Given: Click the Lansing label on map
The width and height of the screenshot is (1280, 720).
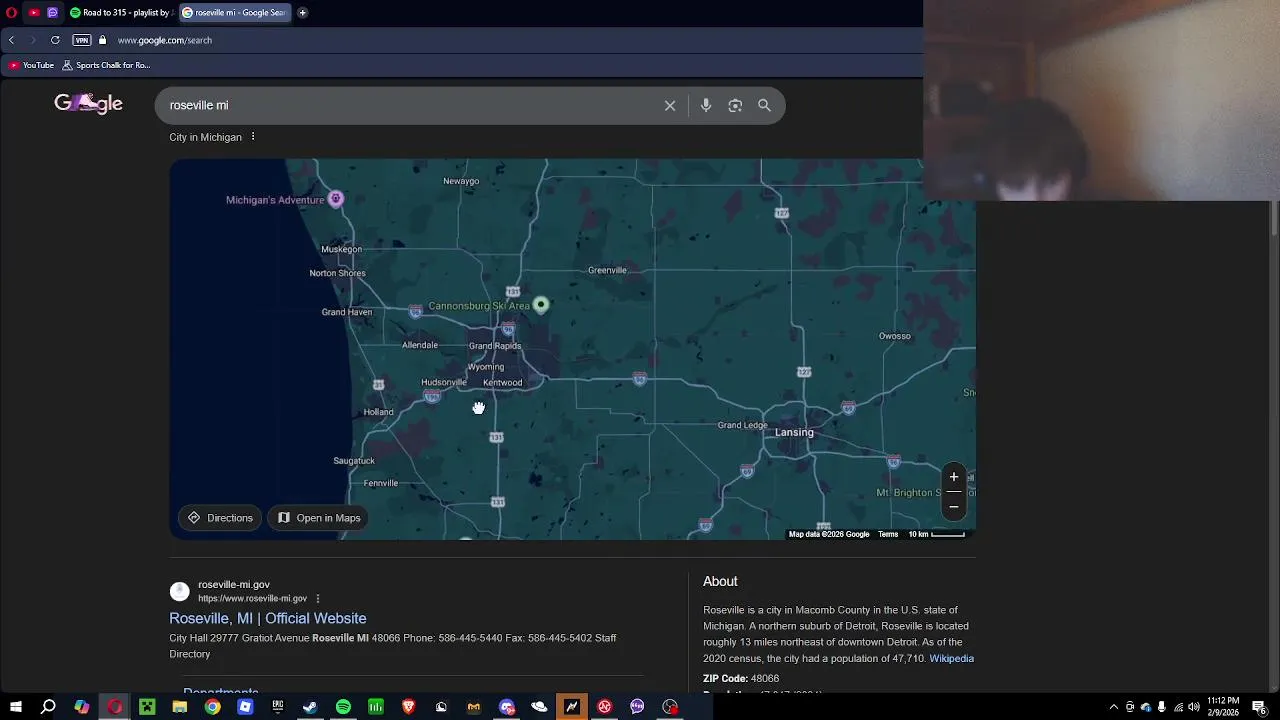Looking at the screenshot, I should point(794,432).
